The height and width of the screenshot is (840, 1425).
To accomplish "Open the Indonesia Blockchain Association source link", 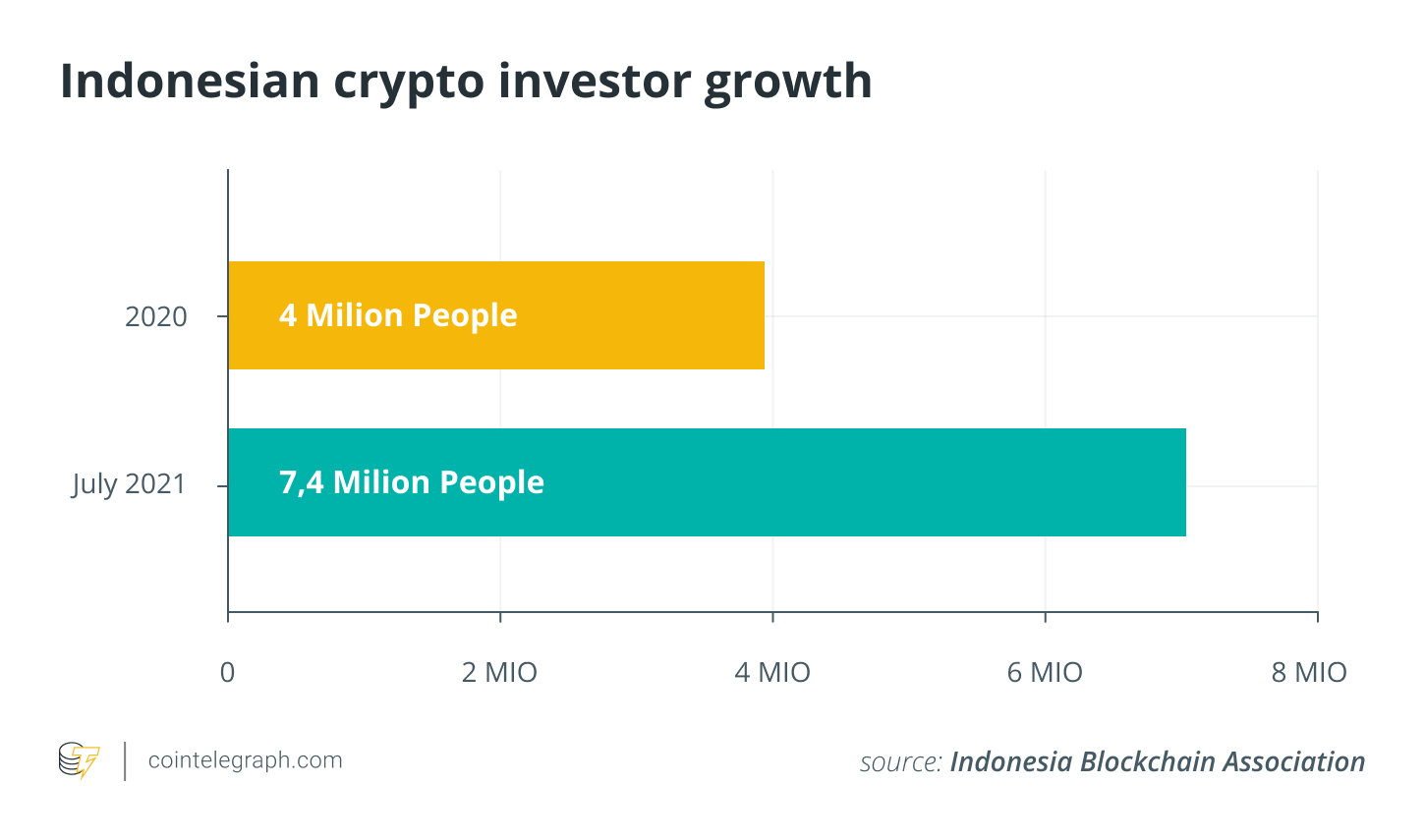I will pos(1157,761).
